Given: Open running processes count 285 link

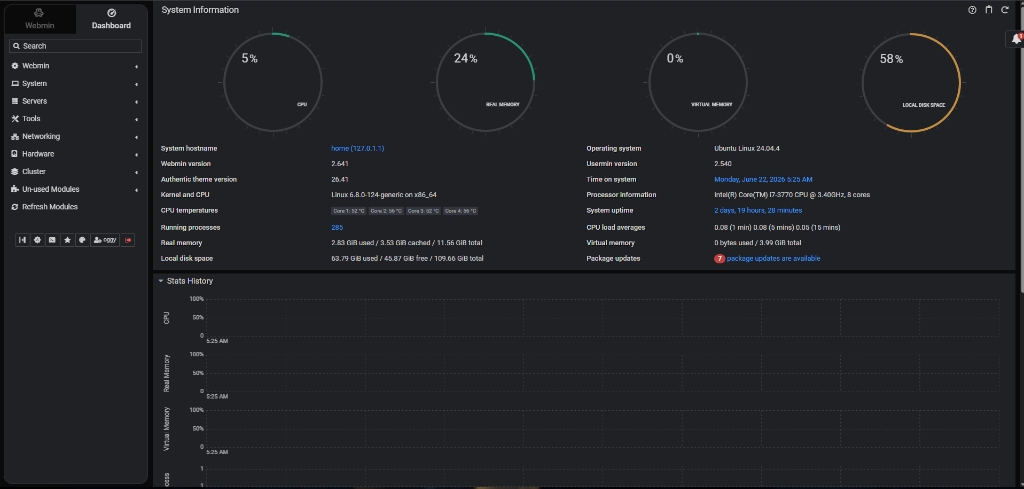Looking at the screenshot, I should point(337,227).
